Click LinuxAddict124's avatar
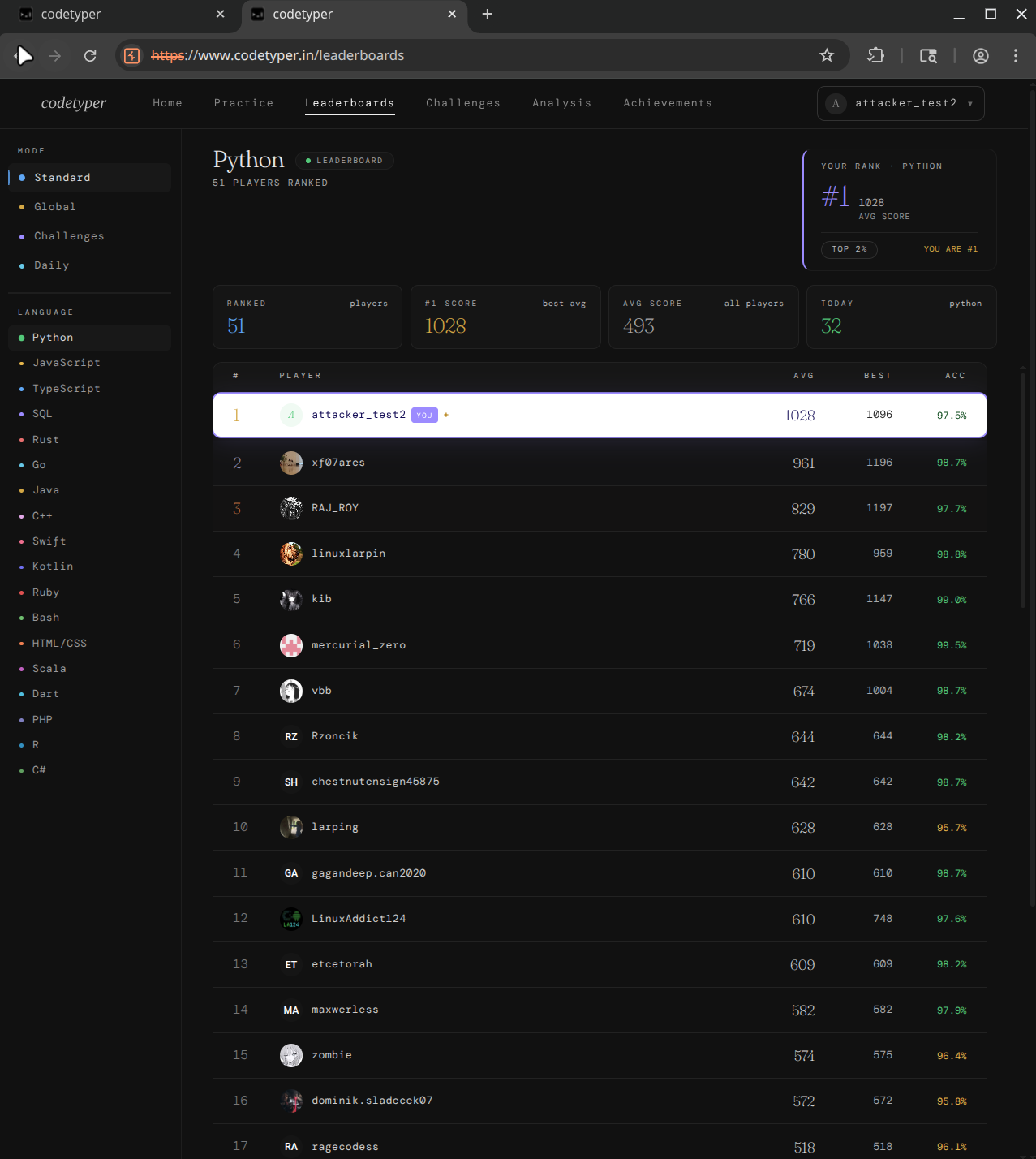Viewport: 1036px width, 1159px height. click(291, 919)
